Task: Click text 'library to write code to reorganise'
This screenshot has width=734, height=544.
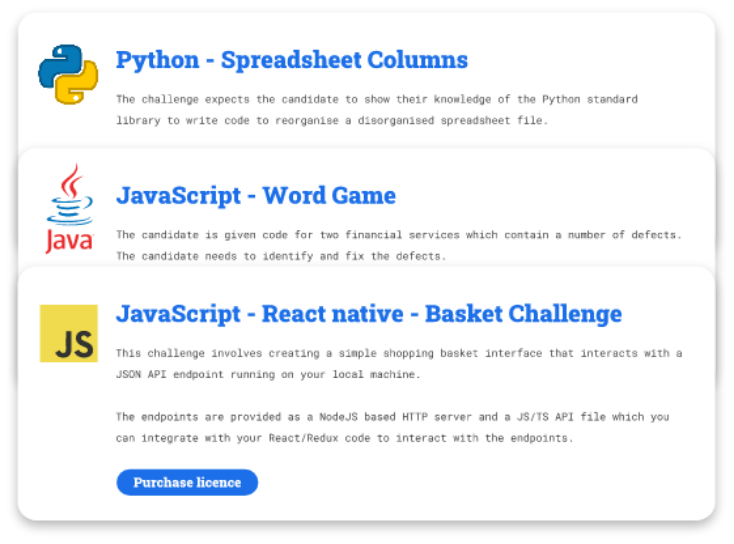Action: click(x=227, y=120)
